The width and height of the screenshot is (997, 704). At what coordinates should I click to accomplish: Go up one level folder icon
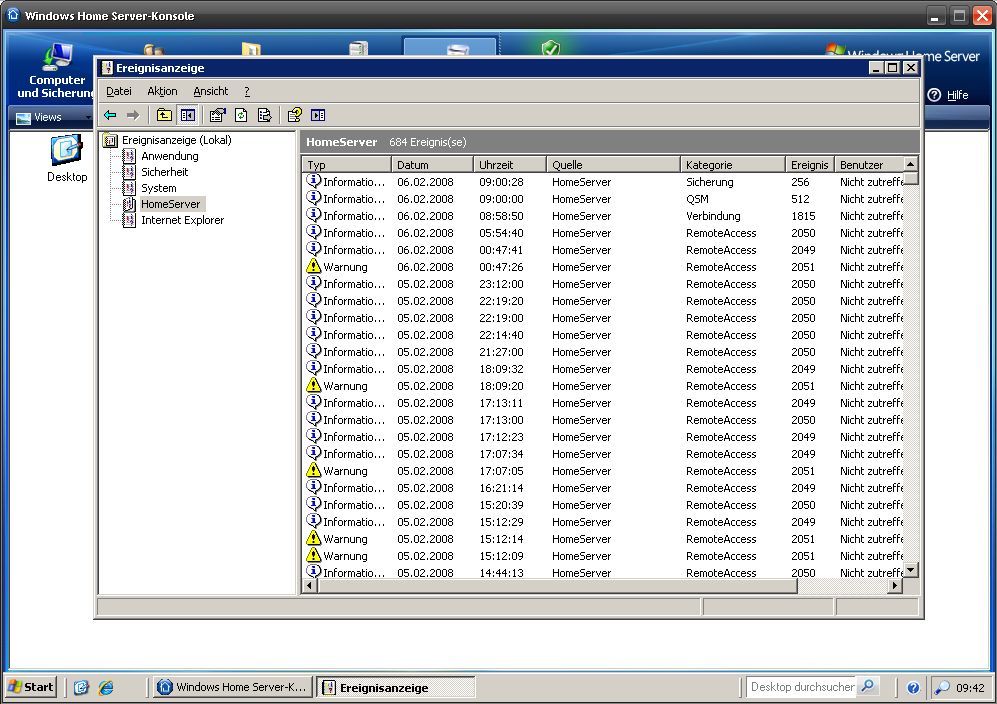pyautogui.click(x=164, y=115)
